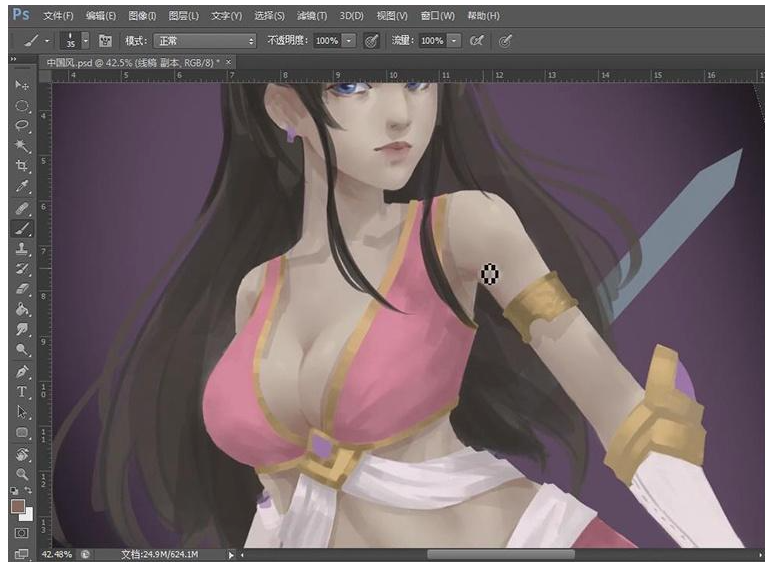Select the Healing Brush tool
This screenshot has width=765, height=565.
coord(21,209)
